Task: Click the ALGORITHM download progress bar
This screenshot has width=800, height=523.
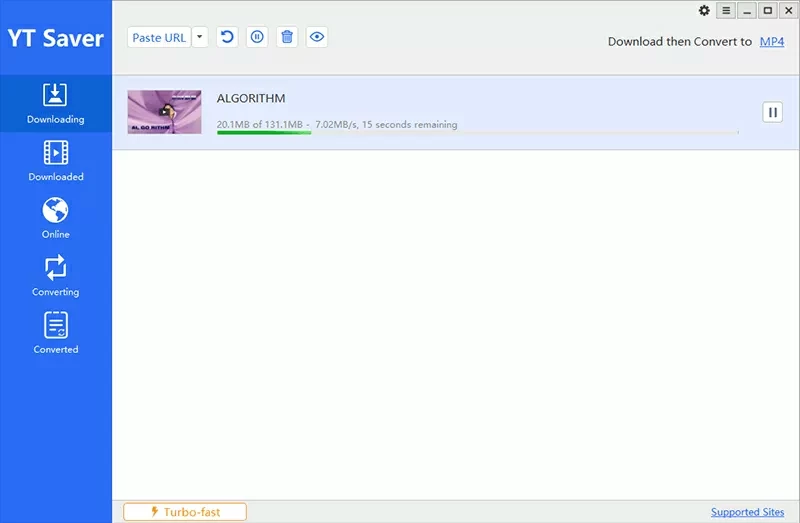Action: [477, 132]
